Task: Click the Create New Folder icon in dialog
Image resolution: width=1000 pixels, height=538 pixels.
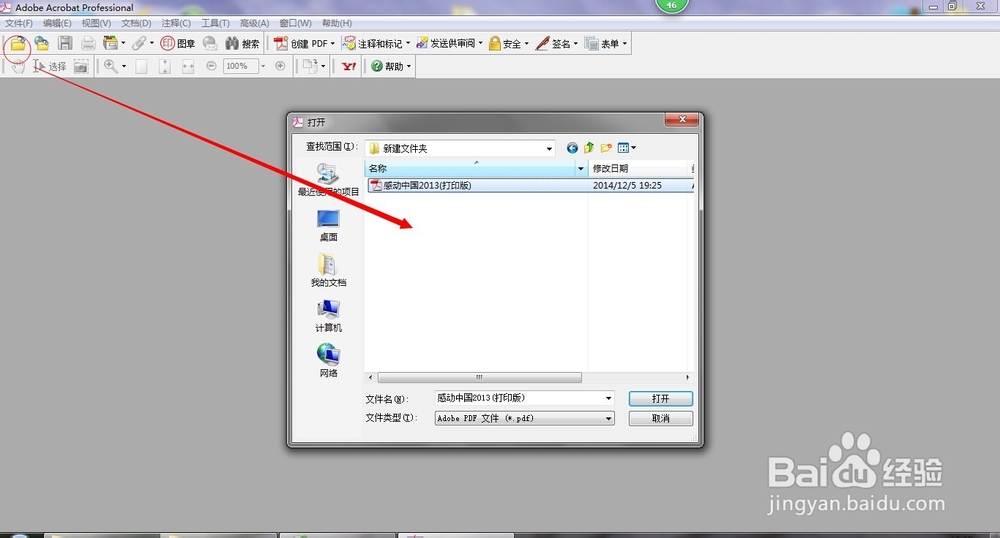Action: coord(606,148)
